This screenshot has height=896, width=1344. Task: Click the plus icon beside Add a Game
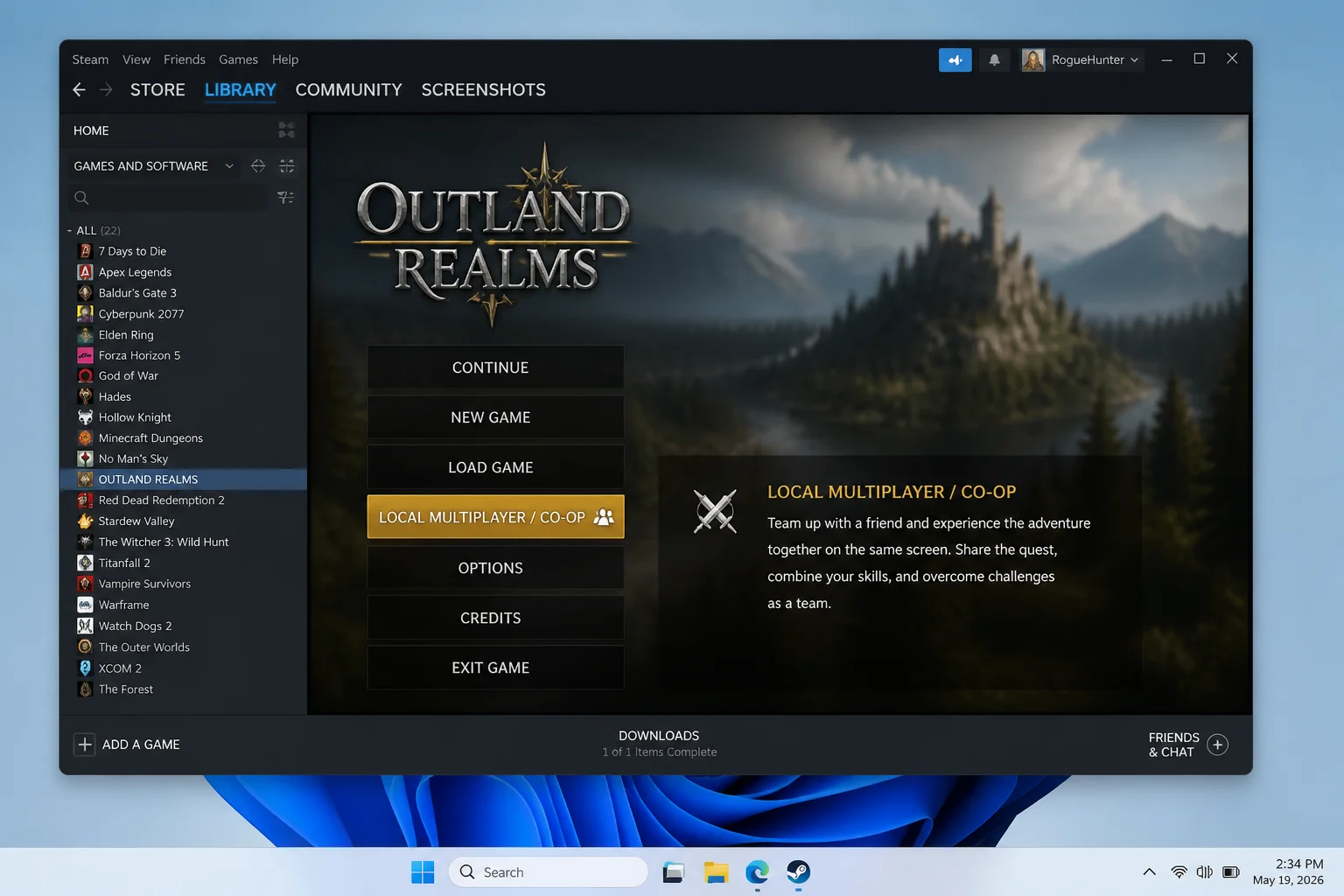[85, 745]
